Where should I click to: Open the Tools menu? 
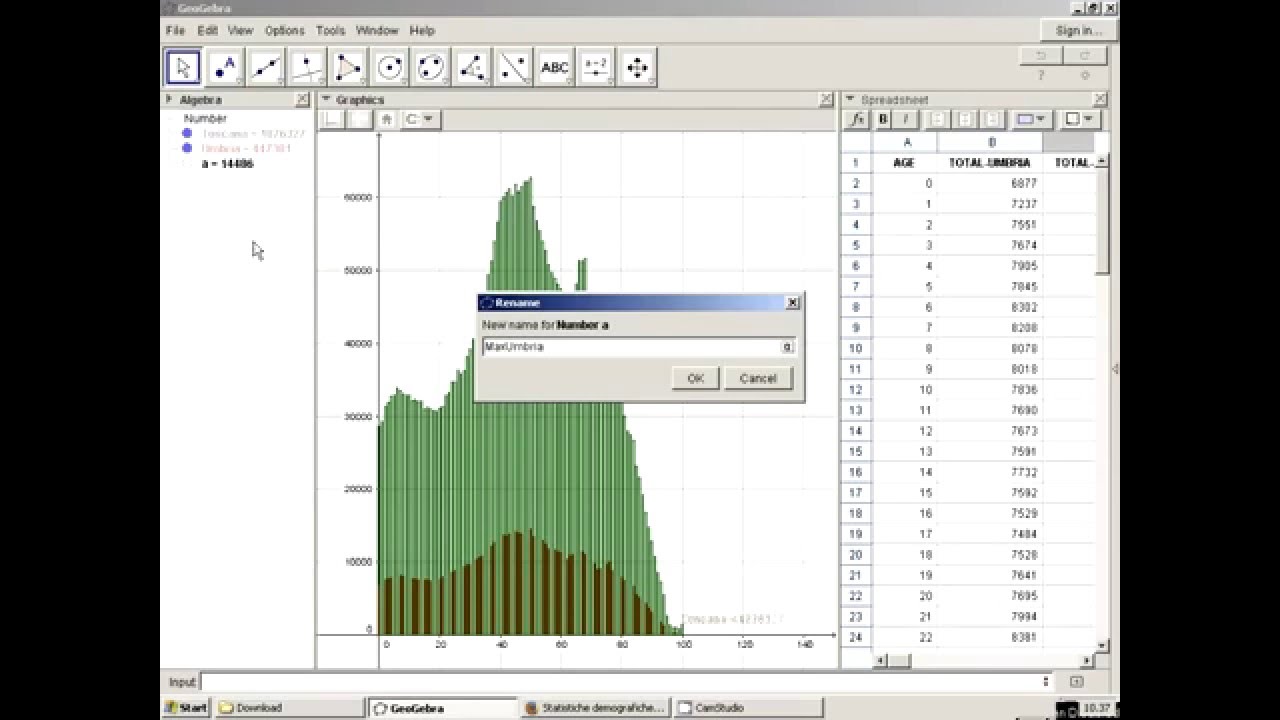330,31
